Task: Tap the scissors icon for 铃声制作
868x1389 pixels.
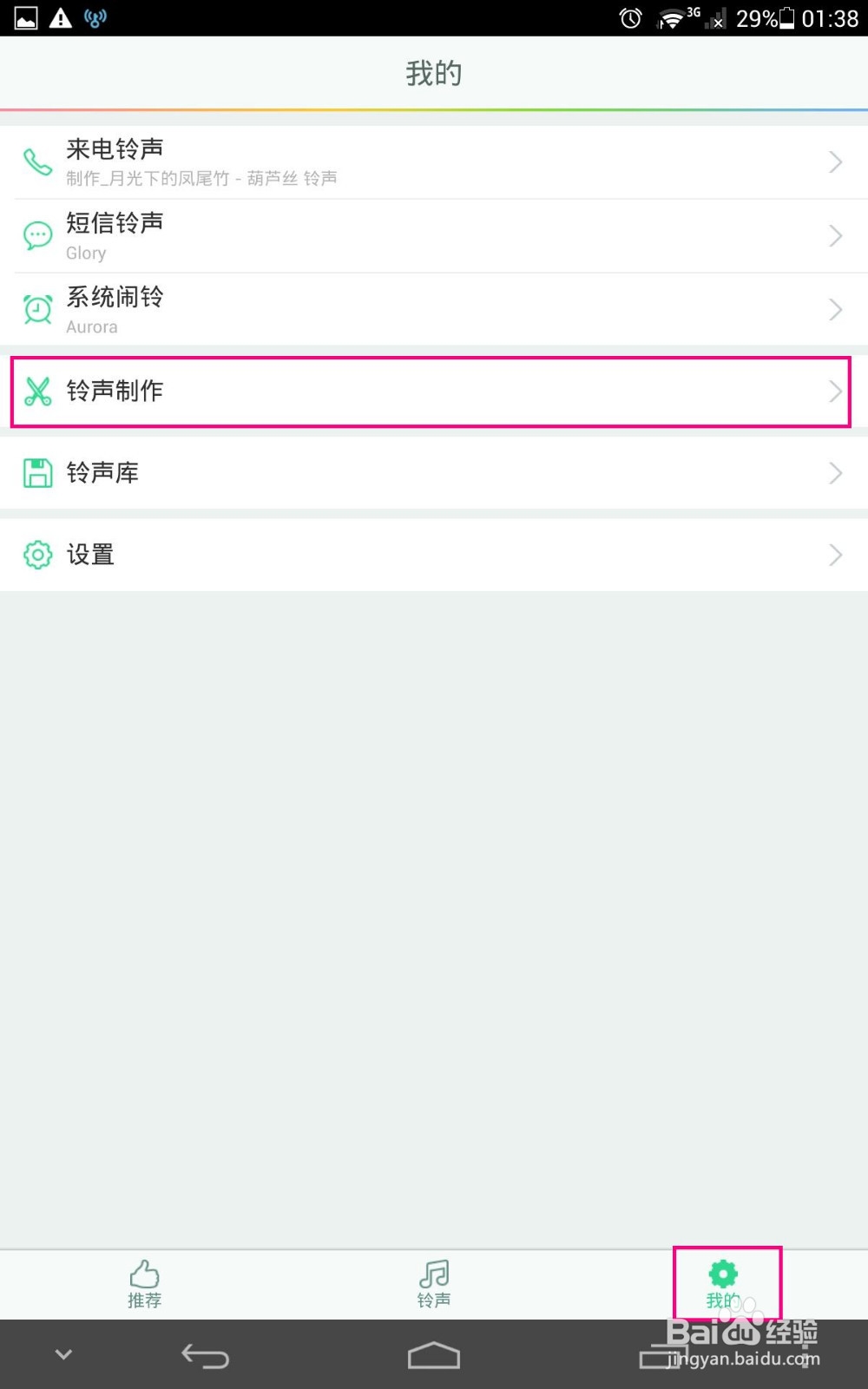Action: pos(37,392)
